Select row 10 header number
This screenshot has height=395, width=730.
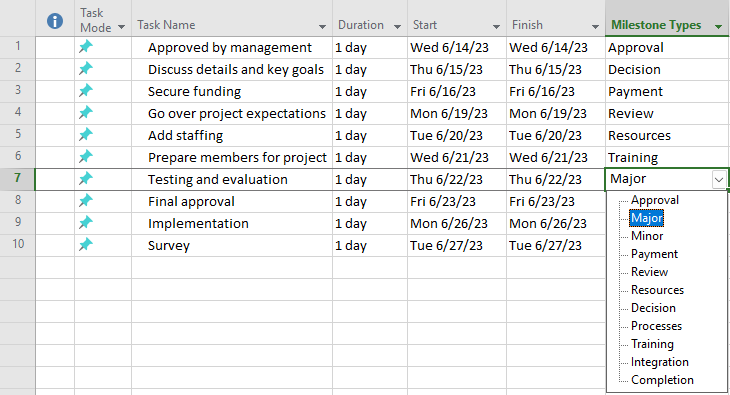pos(18,244)
